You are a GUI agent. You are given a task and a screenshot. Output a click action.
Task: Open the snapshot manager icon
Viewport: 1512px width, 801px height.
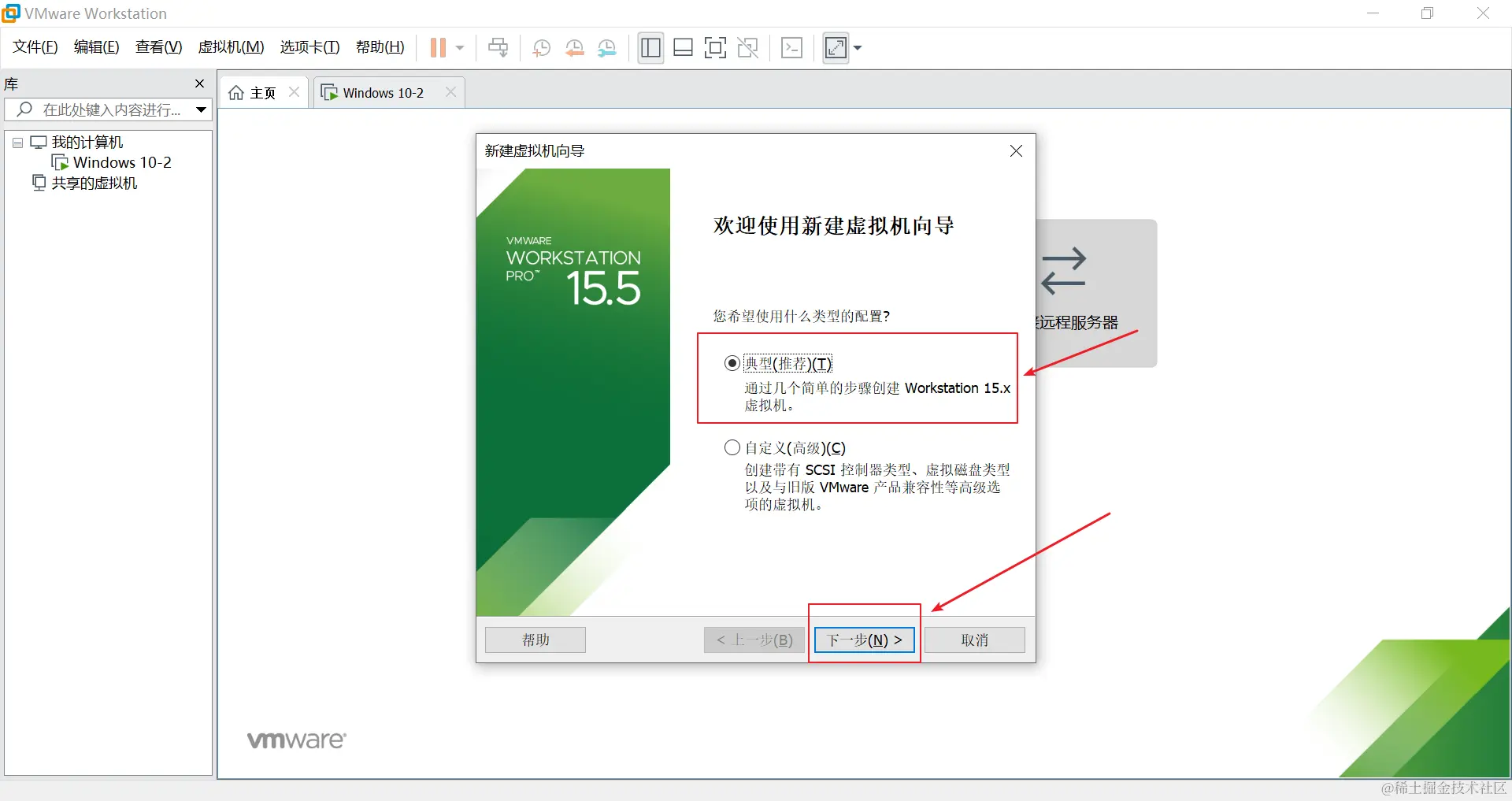(x=607, y=48)
